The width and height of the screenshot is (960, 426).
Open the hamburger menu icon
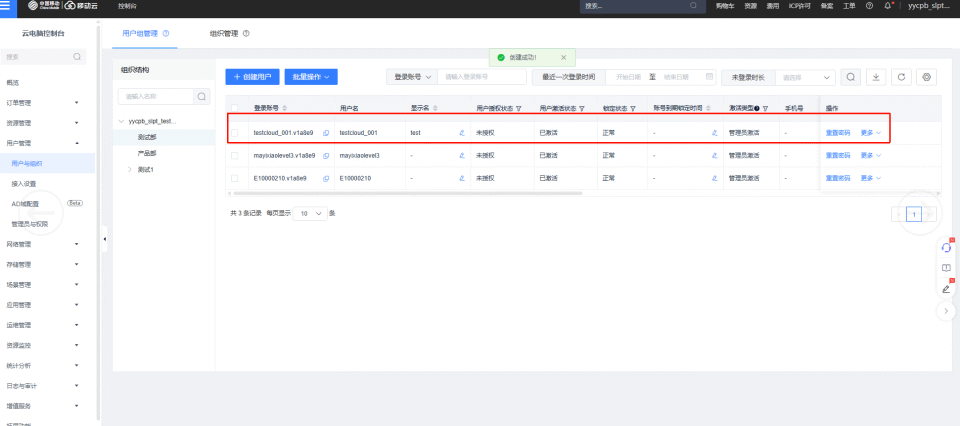6,6
